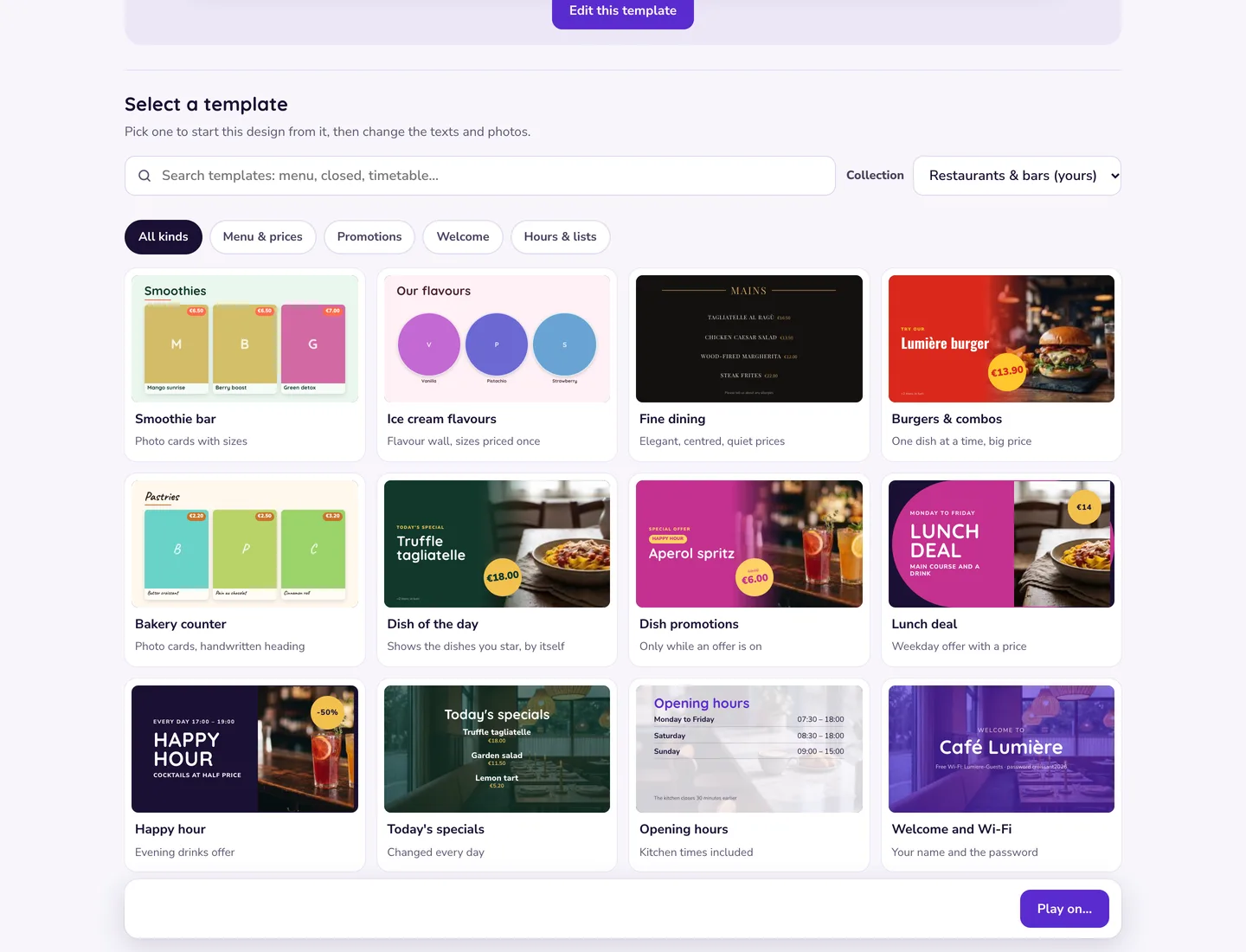Choose the Ice cream flavours thumbnail

[x=497, y=338]
